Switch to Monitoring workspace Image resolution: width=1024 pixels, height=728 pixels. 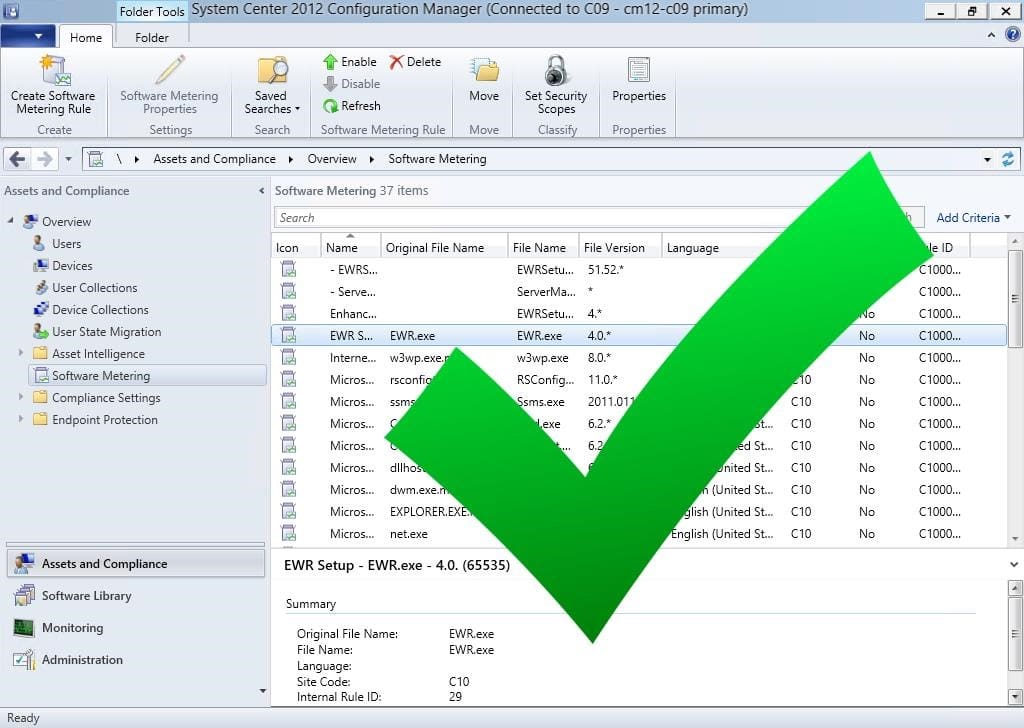tap(72, 627)
